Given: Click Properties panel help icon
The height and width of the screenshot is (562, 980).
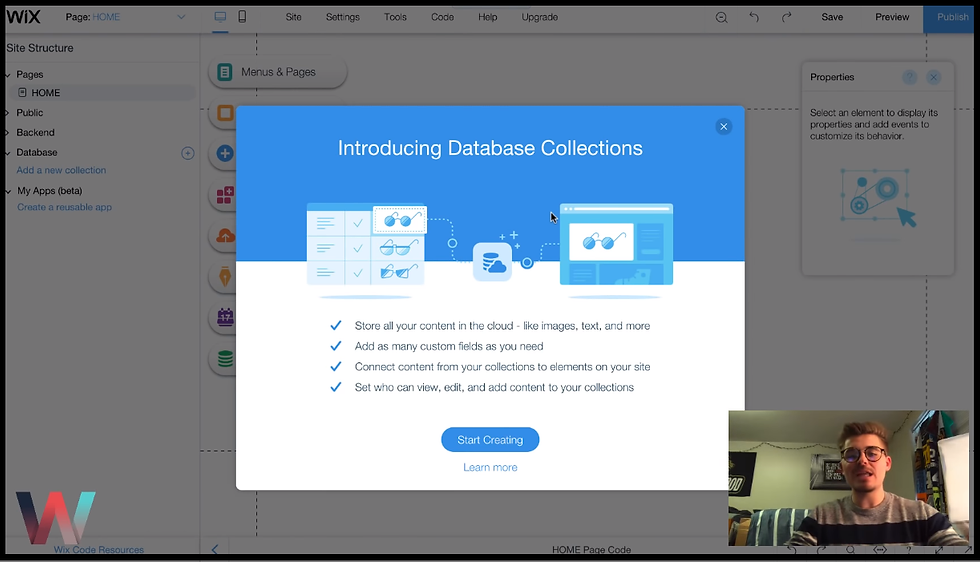Looking at the screenshot, I should pos(909,77).
